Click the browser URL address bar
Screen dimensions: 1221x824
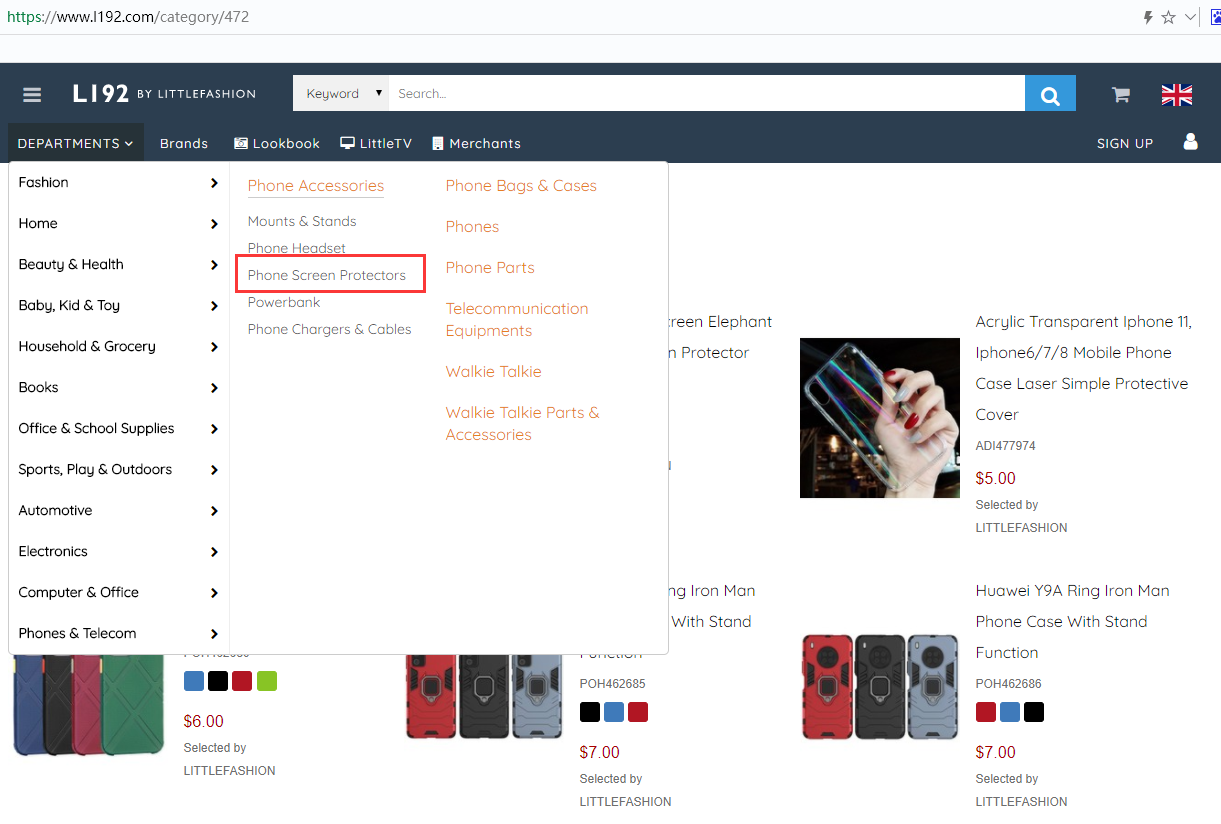point(570,17)
